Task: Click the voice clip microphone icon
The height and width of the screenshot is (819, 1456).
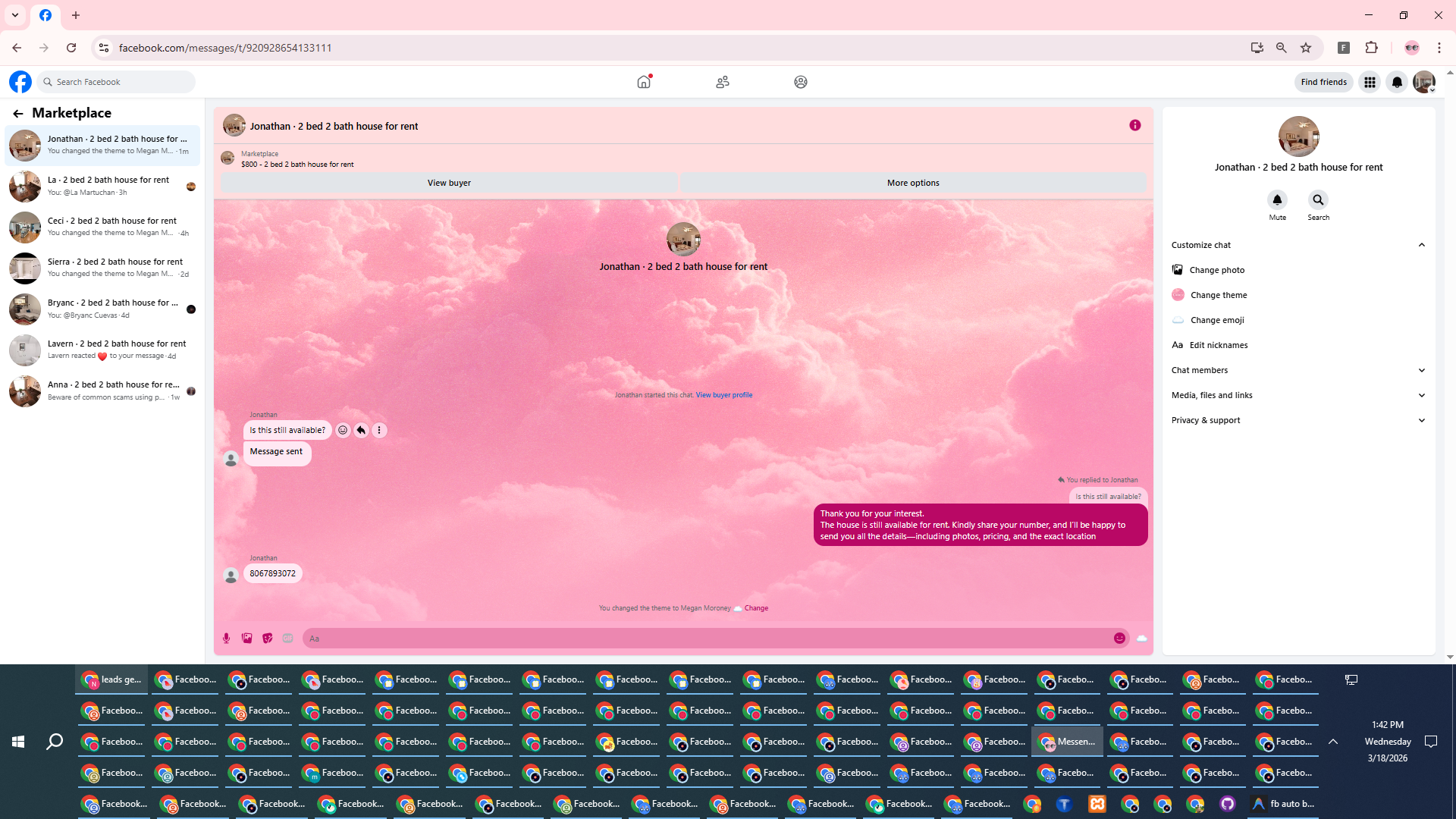Action: click(226, 639)
